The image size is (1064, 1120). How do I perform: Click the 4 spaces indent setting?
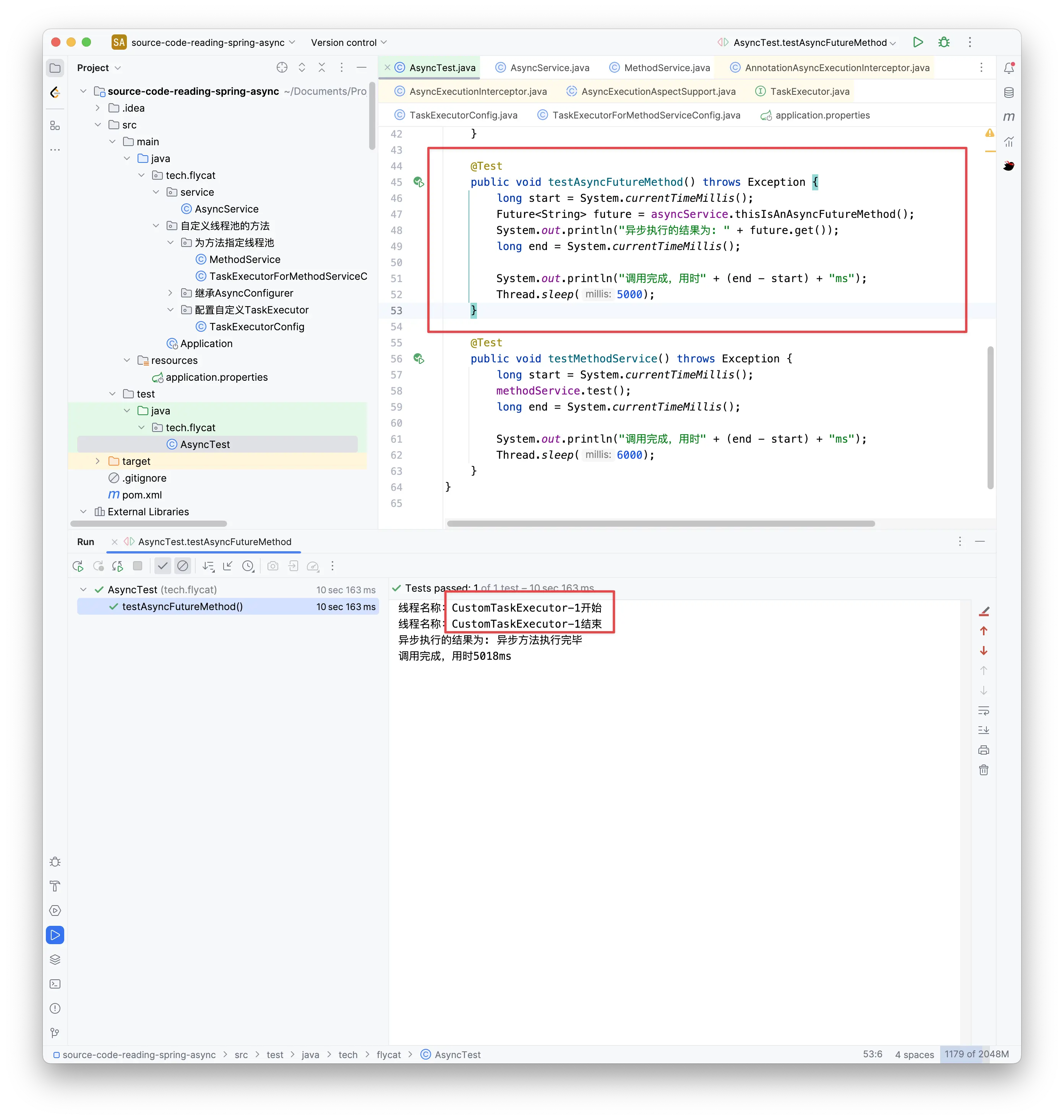(x=914, y=1055)
